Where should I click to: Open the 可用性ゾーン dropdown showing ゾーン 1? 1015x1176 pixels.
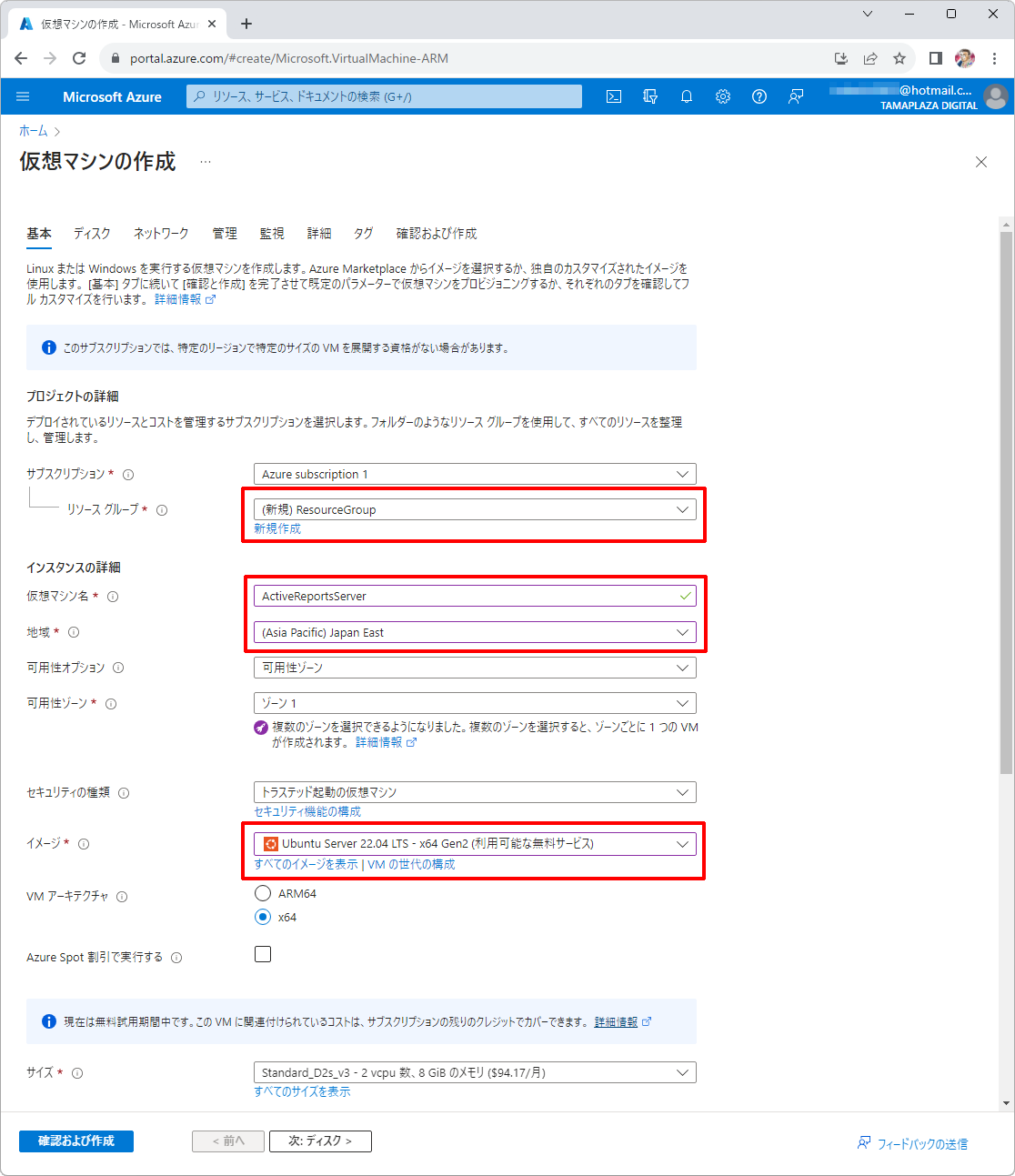(475, 703)
